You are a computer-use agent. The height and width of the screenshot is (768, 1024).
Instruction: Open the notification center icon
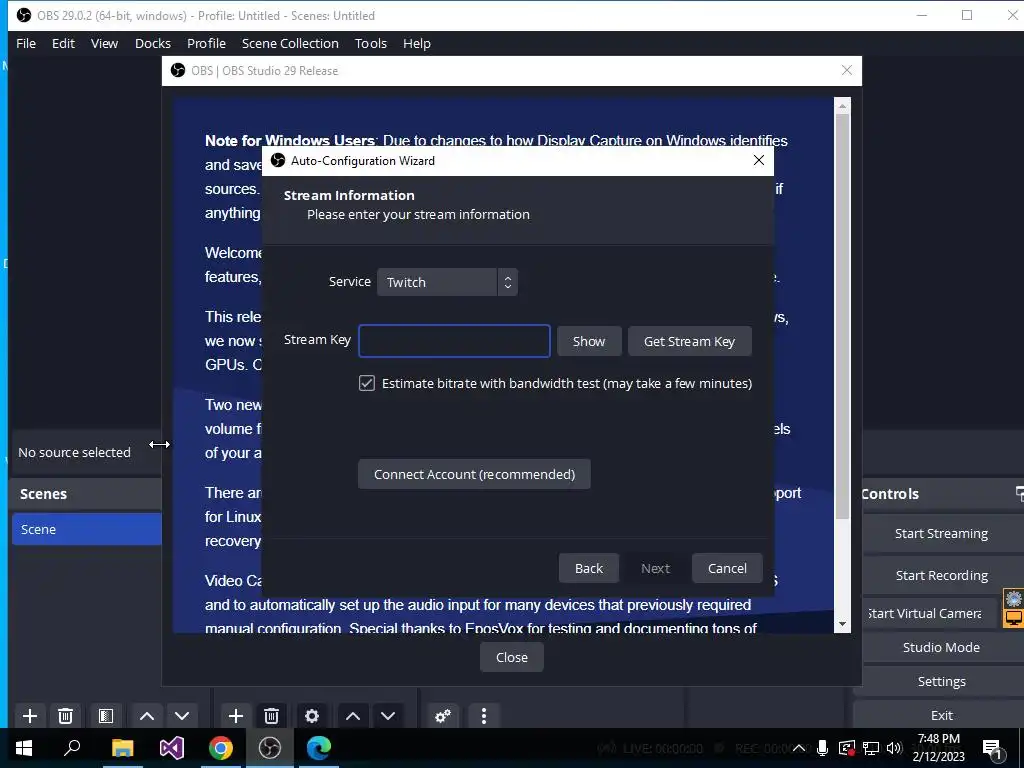(x=993, y=748)
